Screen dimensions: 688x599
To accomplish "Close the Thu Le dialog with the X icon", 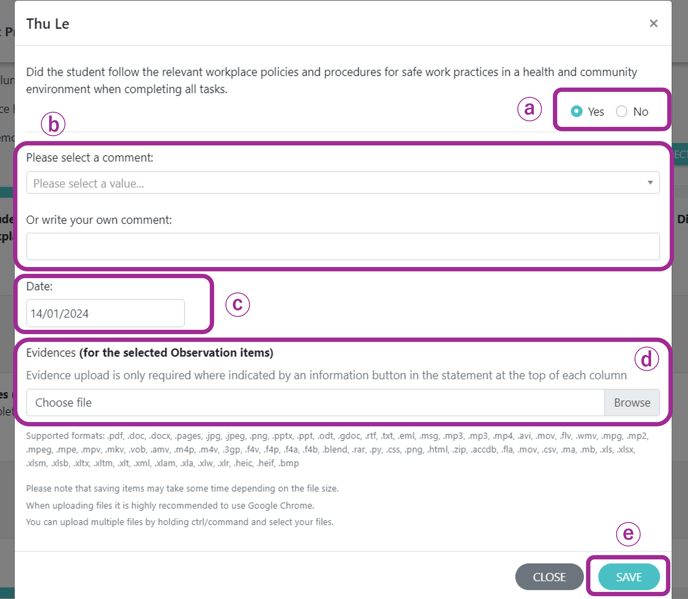I will pyautogui.click(x=653, y=23).
